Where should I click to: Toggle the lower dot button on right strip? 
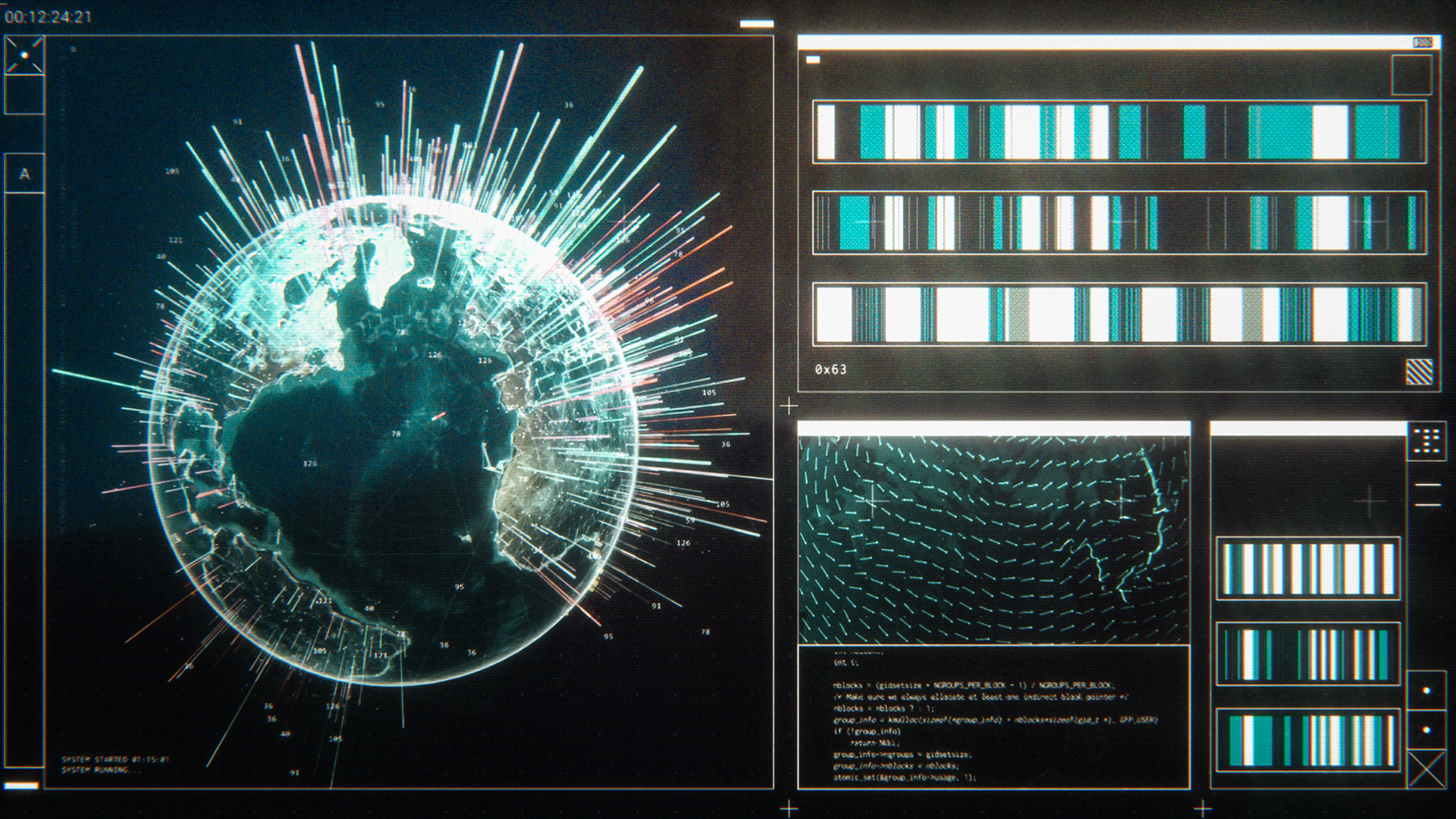[1426, 730]
